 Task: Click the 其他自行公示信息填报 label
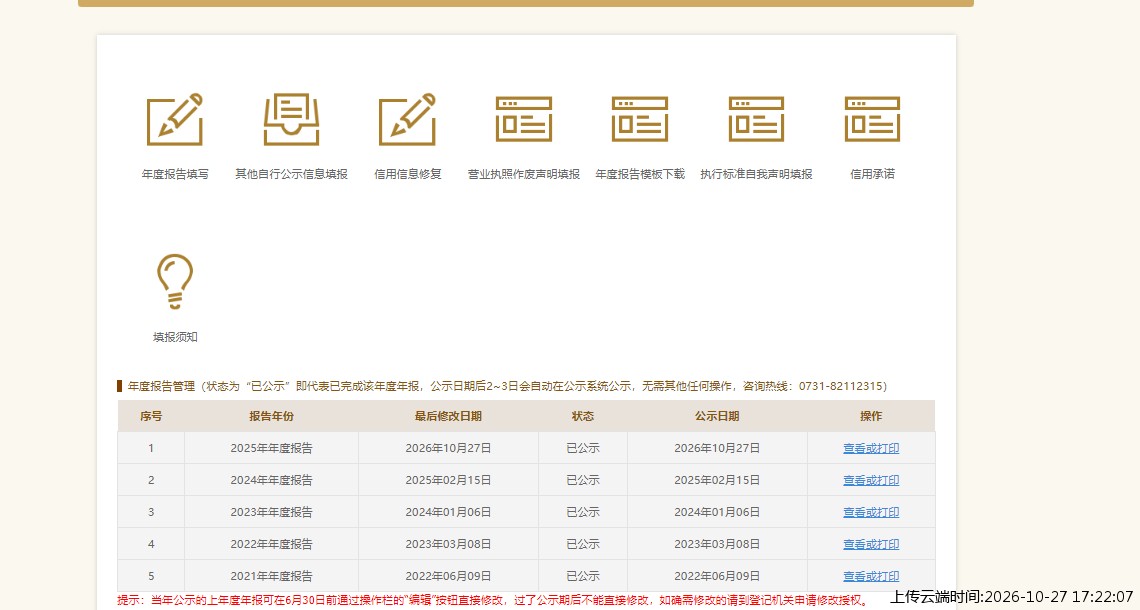click(x=291, y=174)
